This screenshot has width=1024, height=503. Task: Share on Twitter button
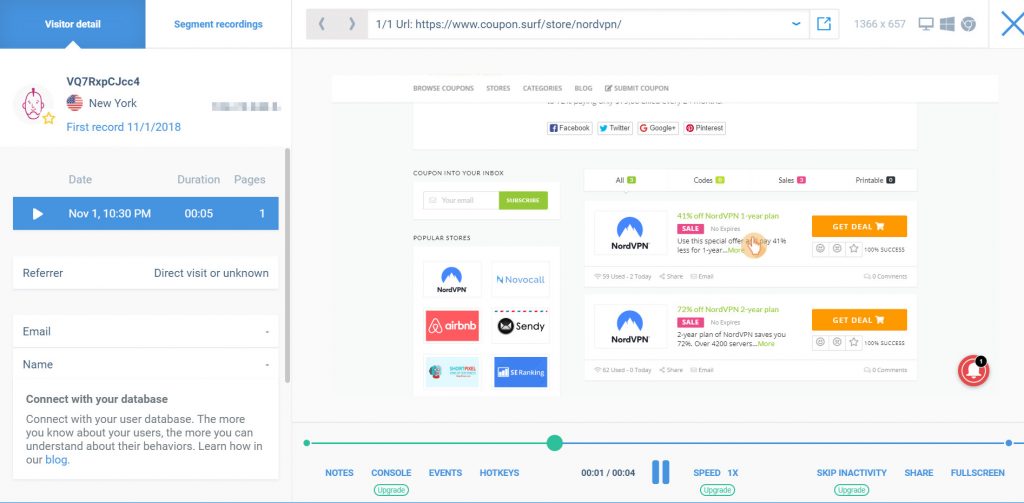[x=615, y=128]
